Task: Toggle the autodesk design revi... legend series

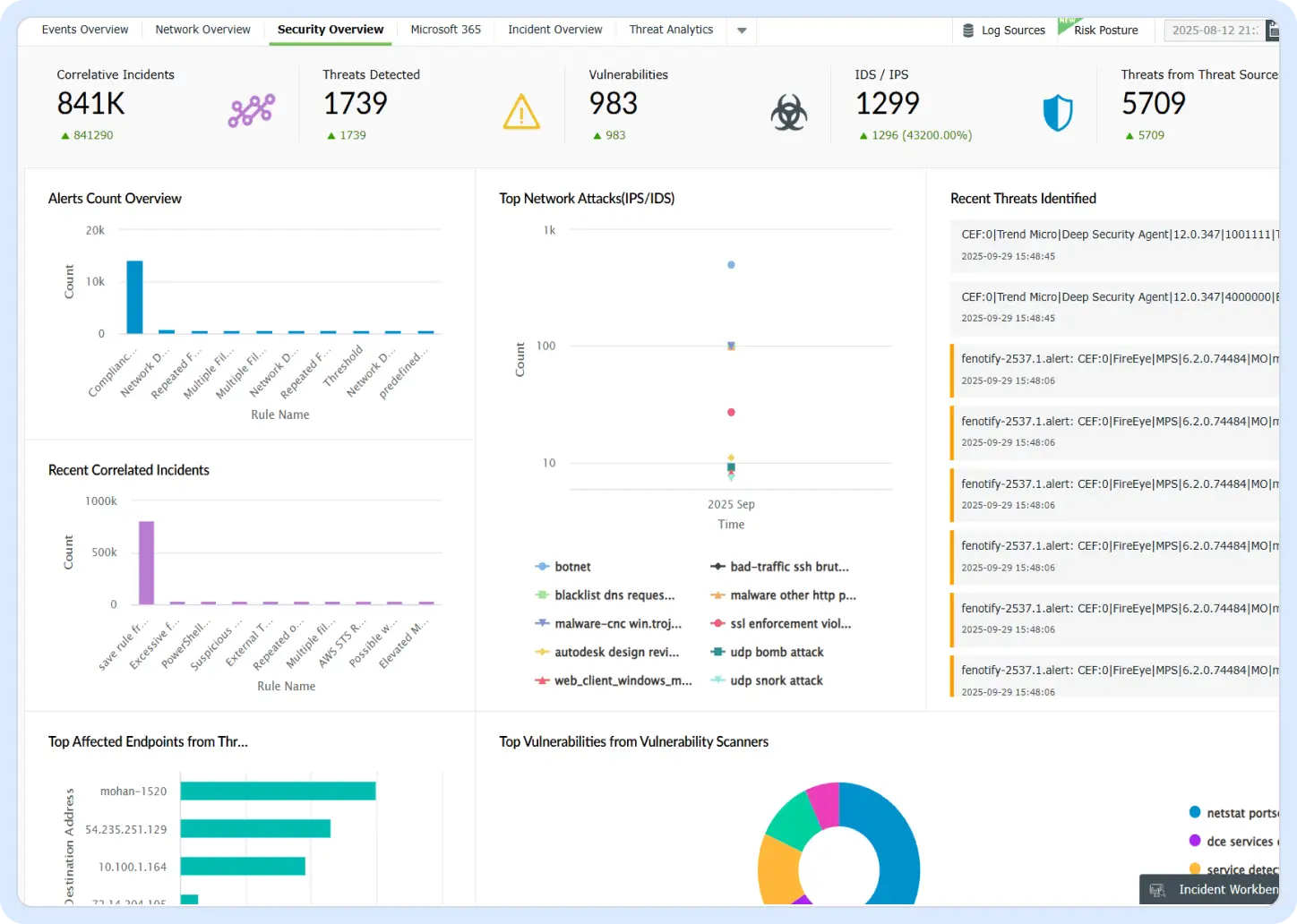Action: 607,653
